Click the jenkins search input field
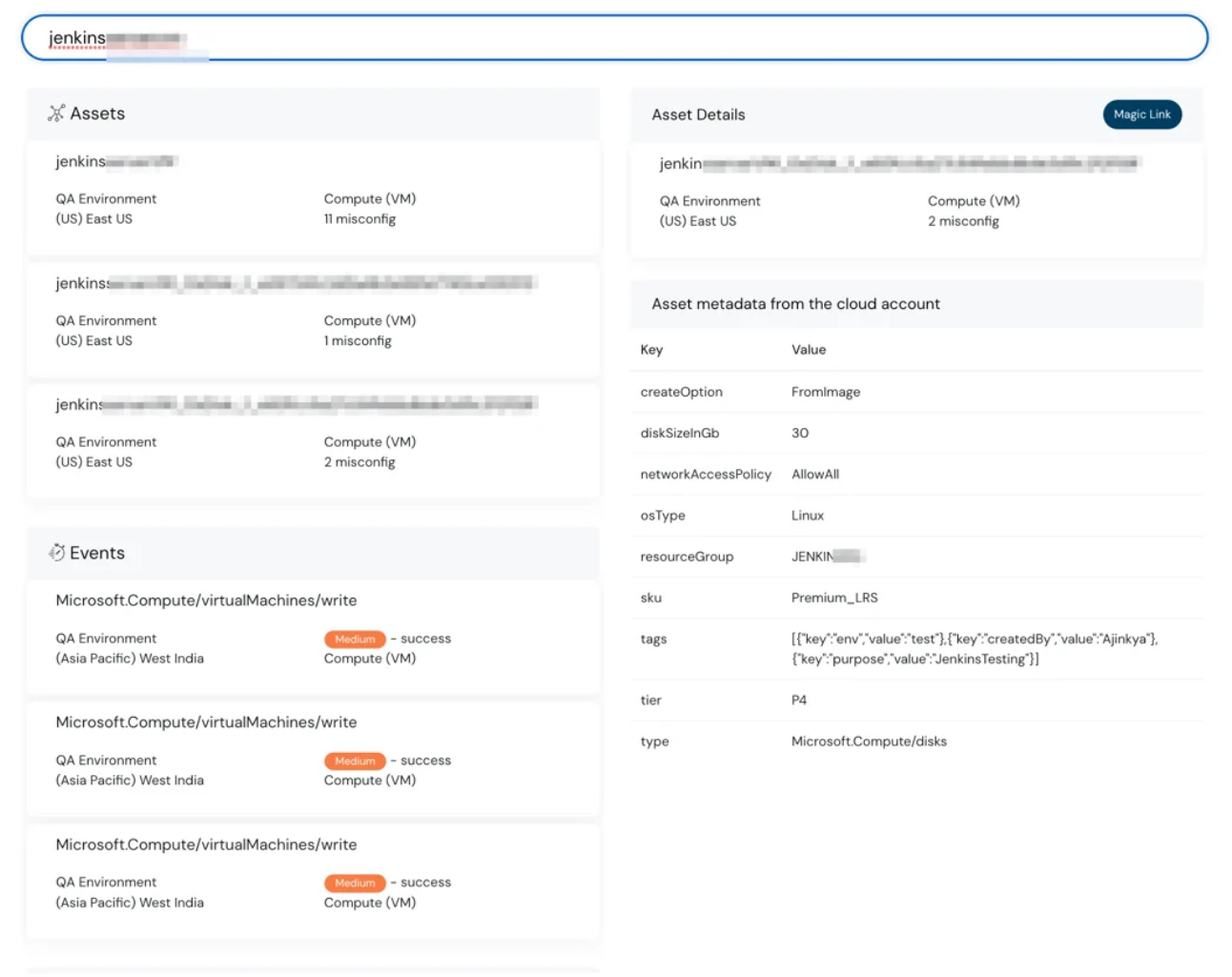 [381, 37]
